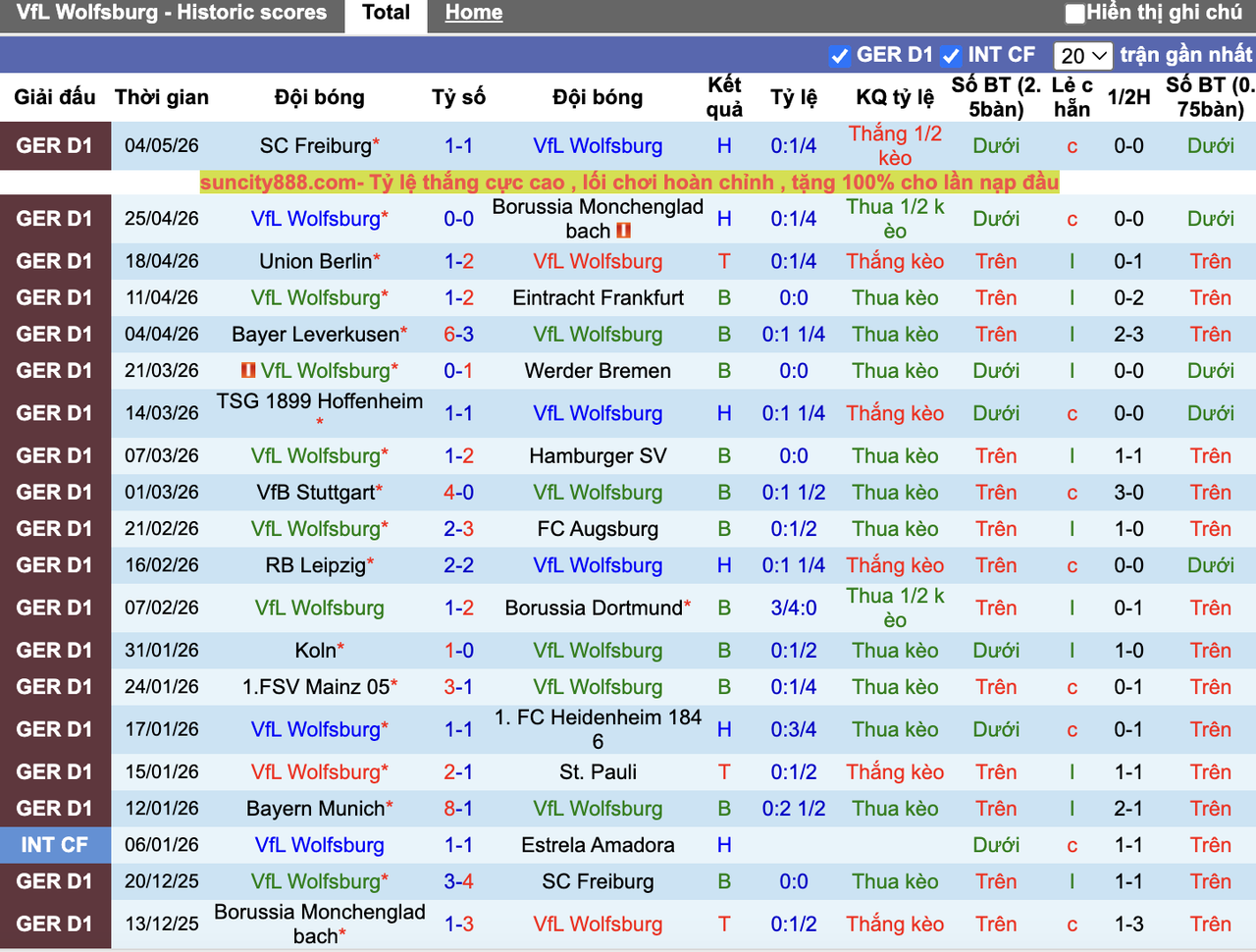Click the 1/2H column header
Screen dimensions: 1256x952
point(1128,97)
